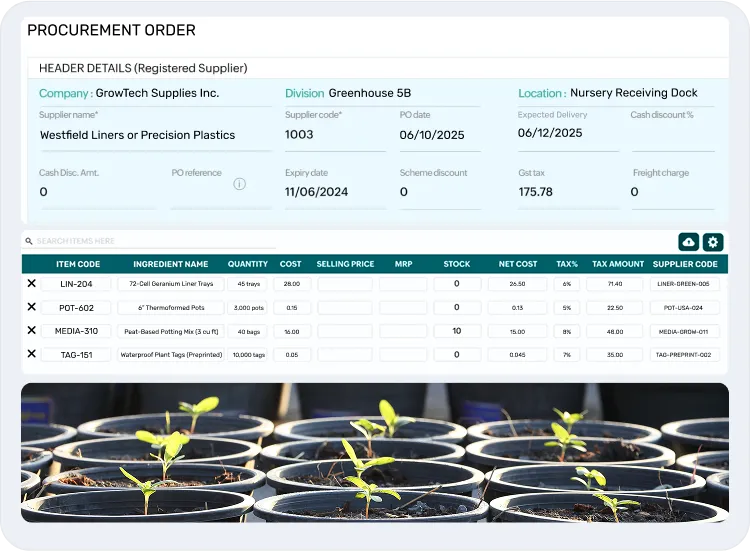Click the 22.50 tax amount cell
Viewport: 750px width, 551px height.
[615, 308]
